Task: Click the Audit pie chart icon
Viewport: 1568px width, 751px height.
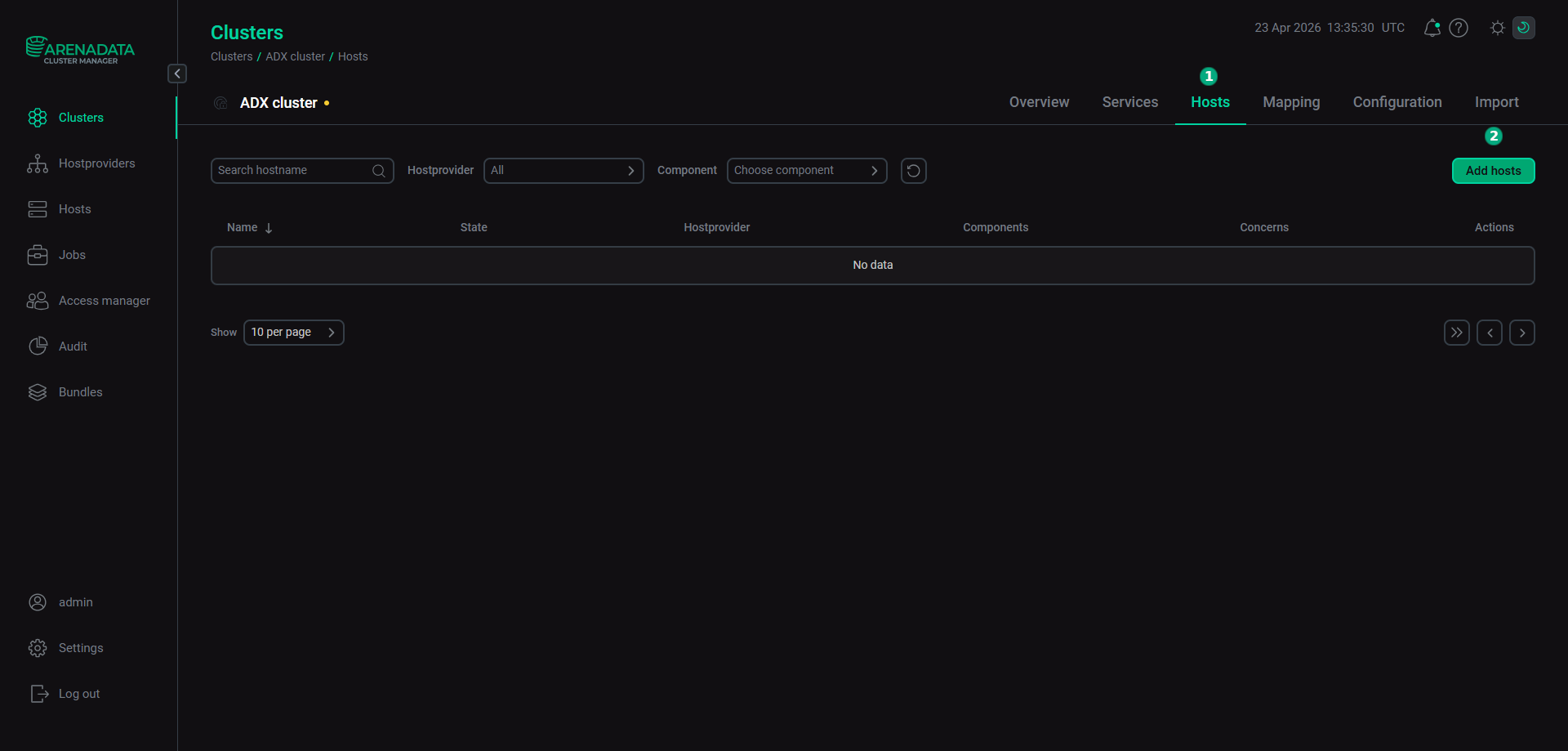Action: [38, 346]
